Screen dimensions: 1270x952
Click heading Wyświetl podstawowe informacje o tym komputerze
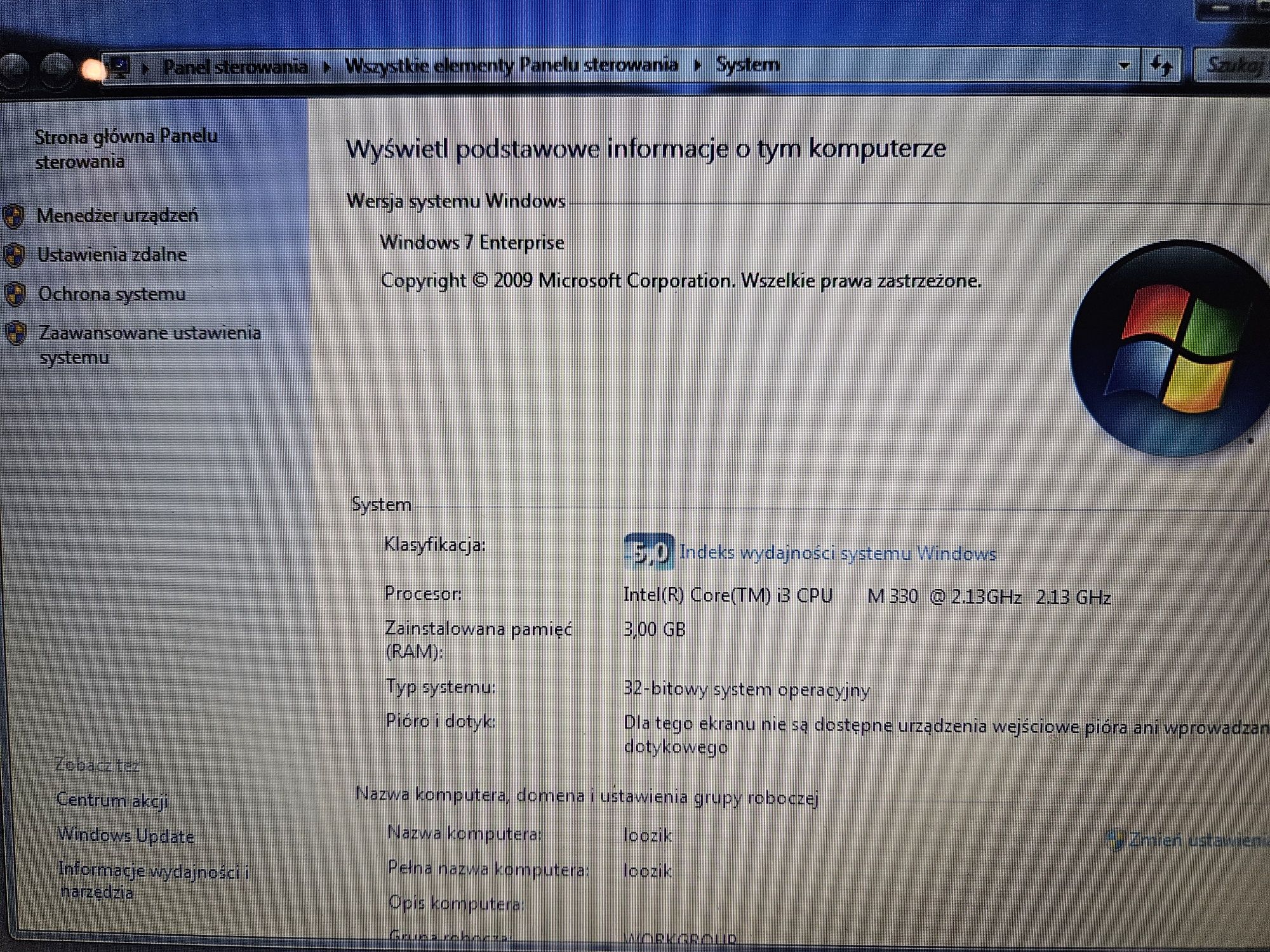click(x=646, y=149)
